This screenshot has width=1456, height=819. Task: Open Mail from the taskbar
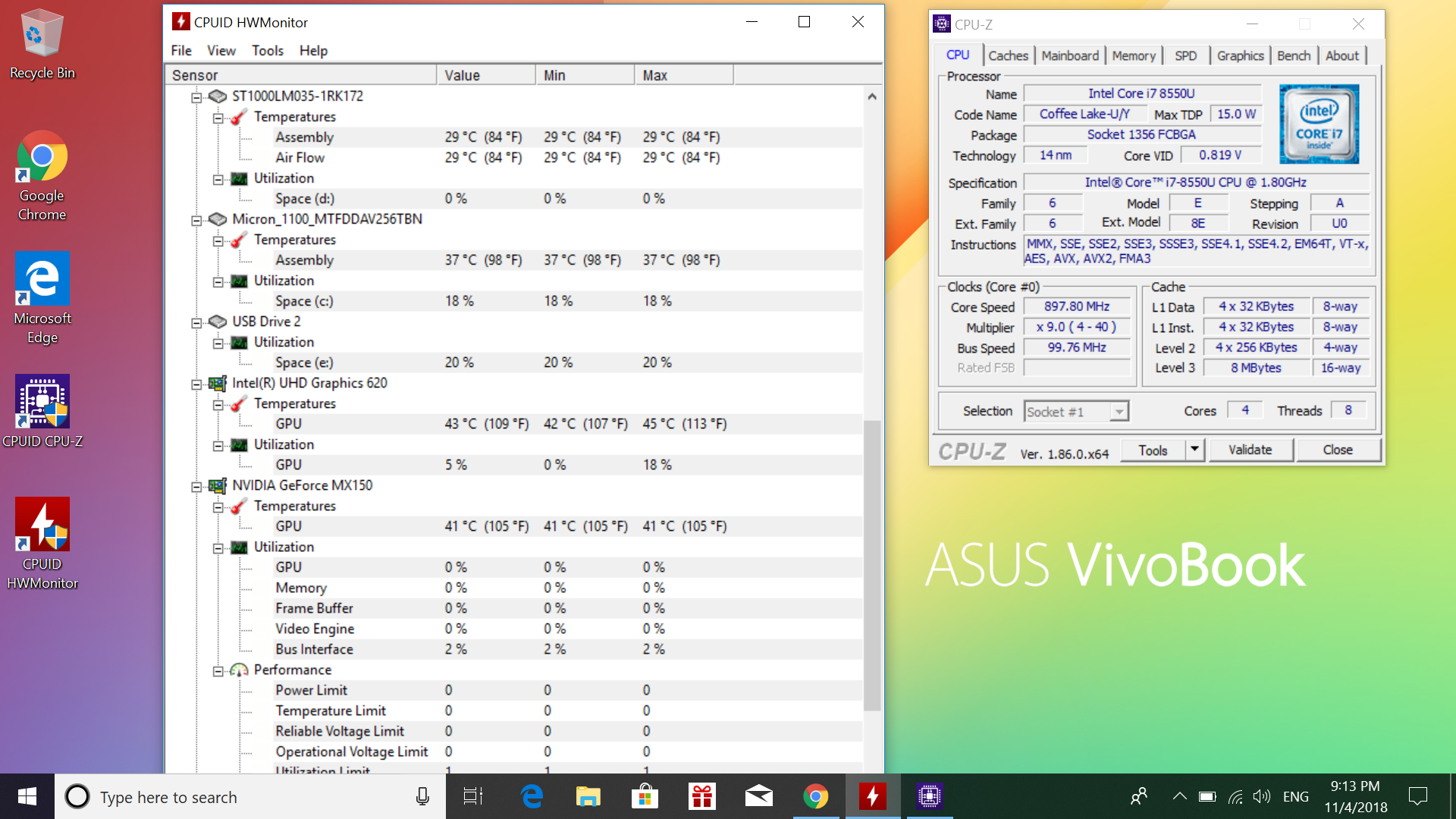pyautogui.click(x=758, y=796)
